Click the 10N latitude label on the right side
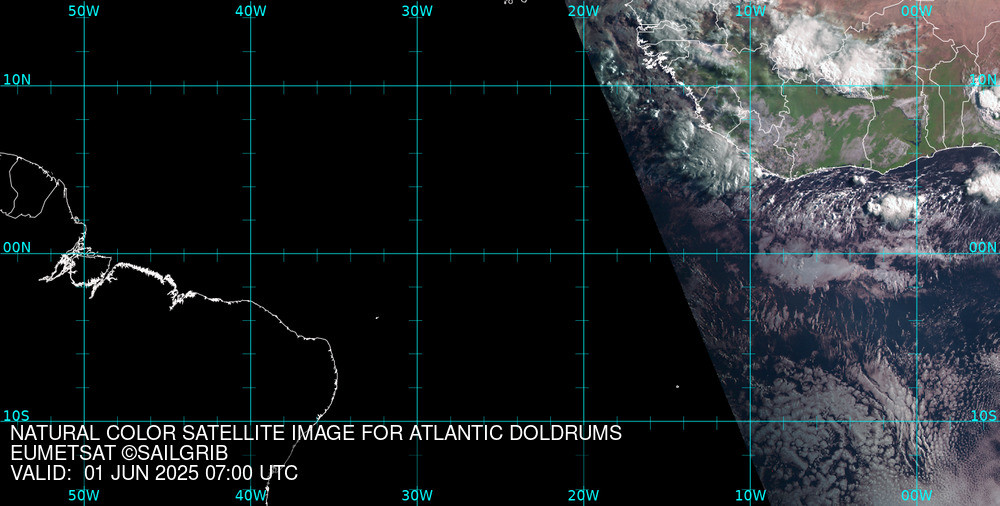 (983, 80)
